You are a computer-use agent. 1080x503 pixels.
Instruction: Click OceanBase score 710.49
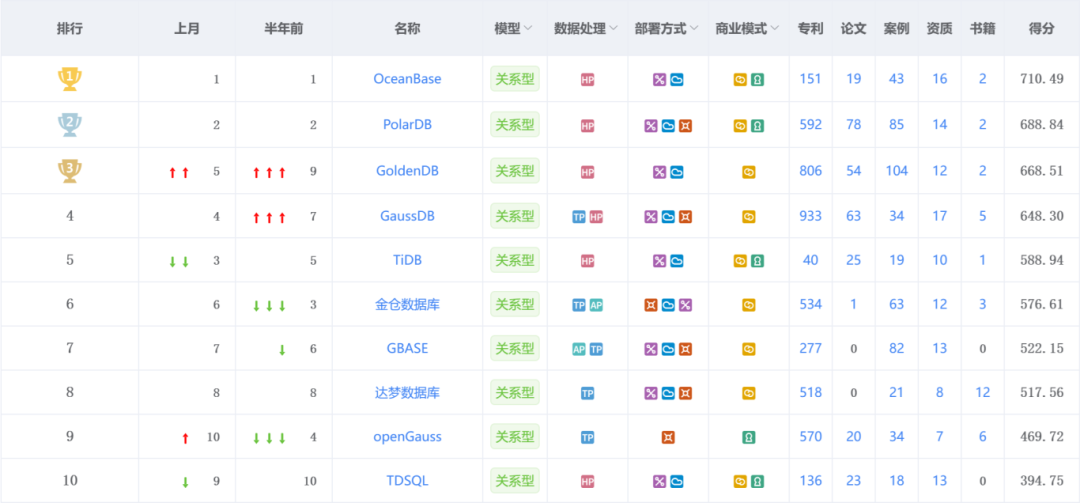1041,79
